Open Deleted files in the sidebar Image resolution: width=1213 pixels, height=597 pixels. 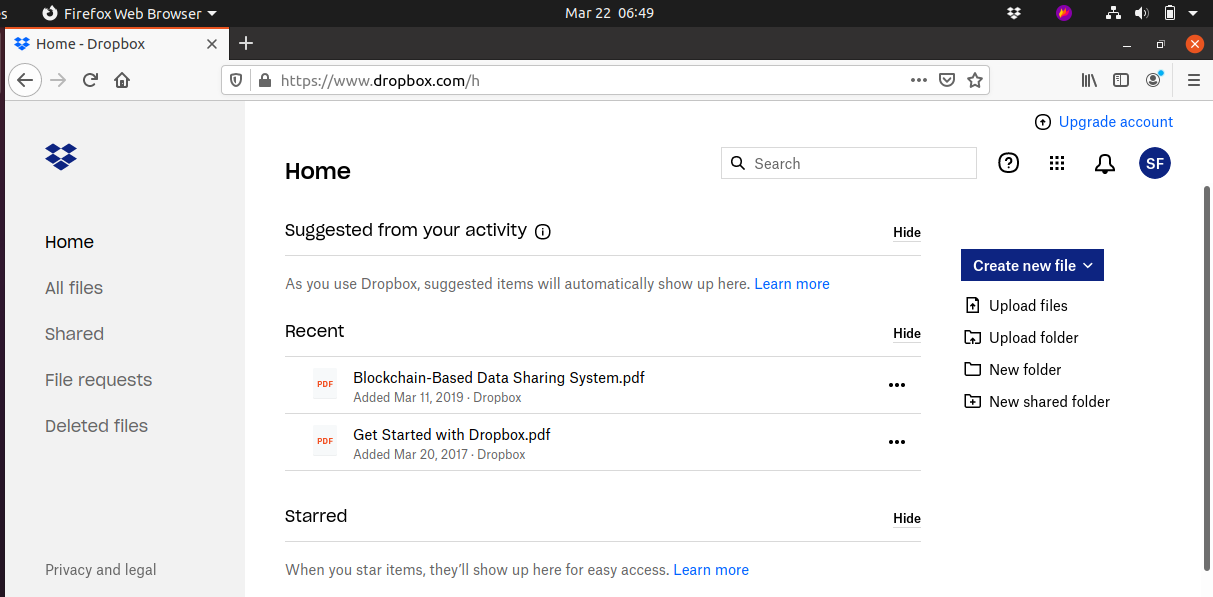(x=96, y=426)
